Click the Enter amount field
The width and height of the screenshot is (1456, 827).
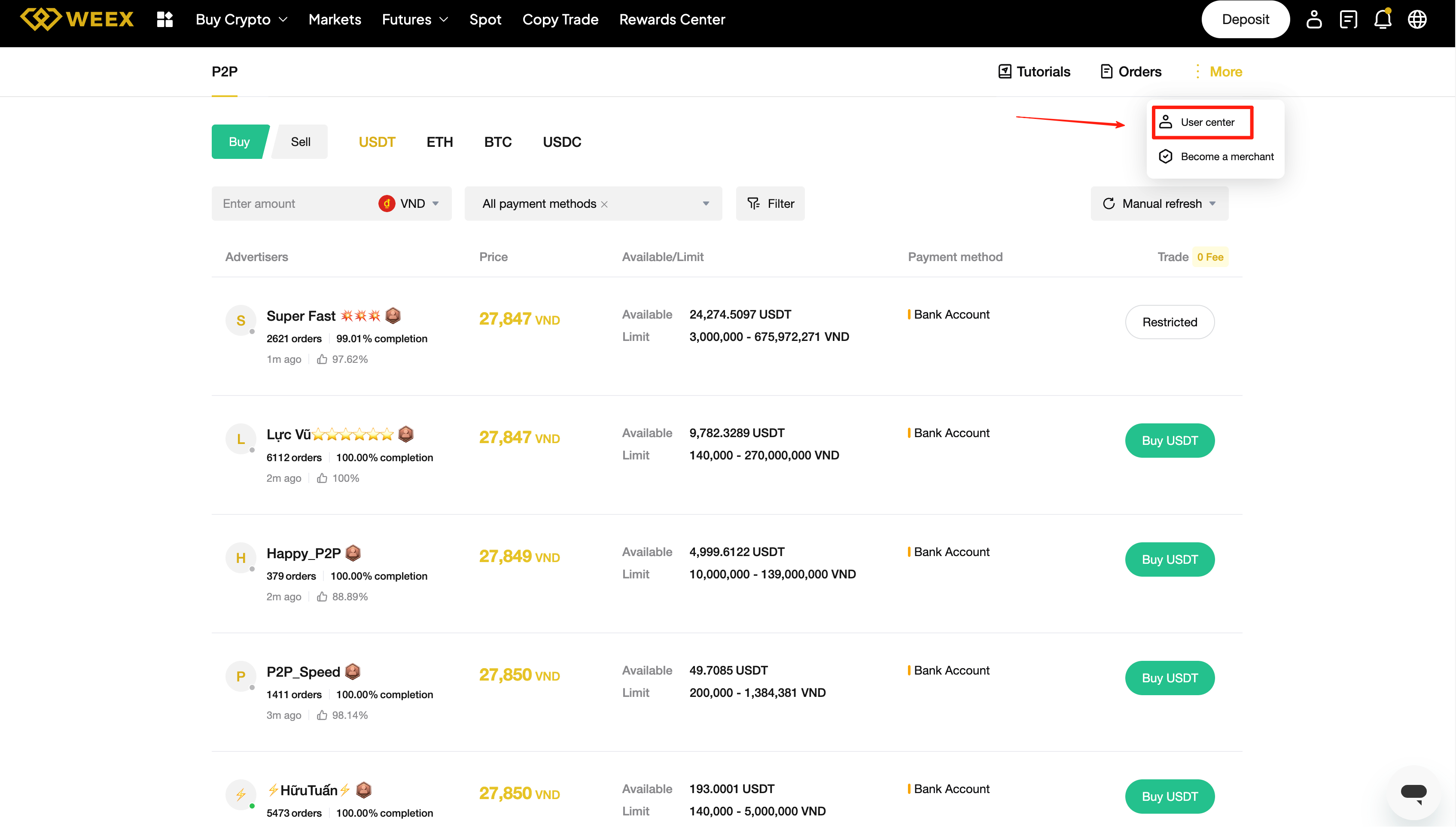(292, 204)
